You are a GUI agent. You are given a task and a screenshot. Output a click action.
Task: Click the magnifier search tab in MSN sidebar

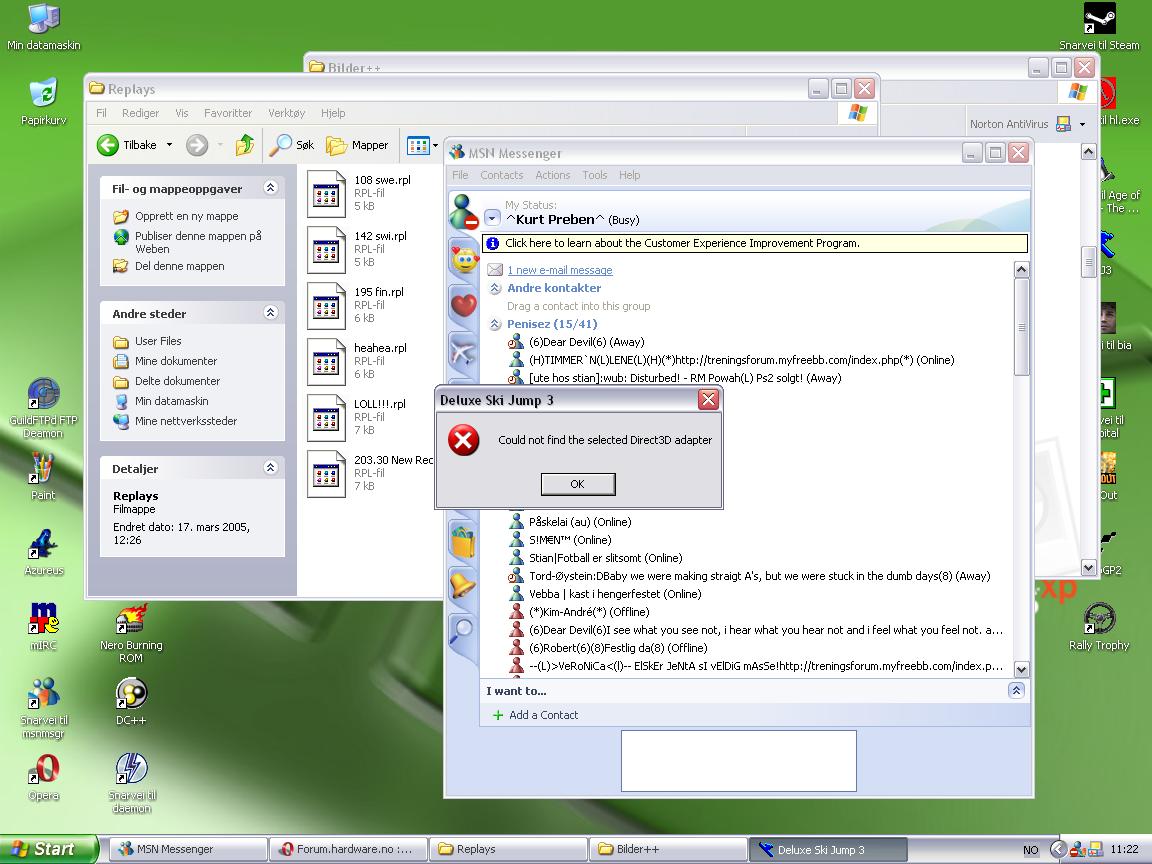[x=463, y=630]
